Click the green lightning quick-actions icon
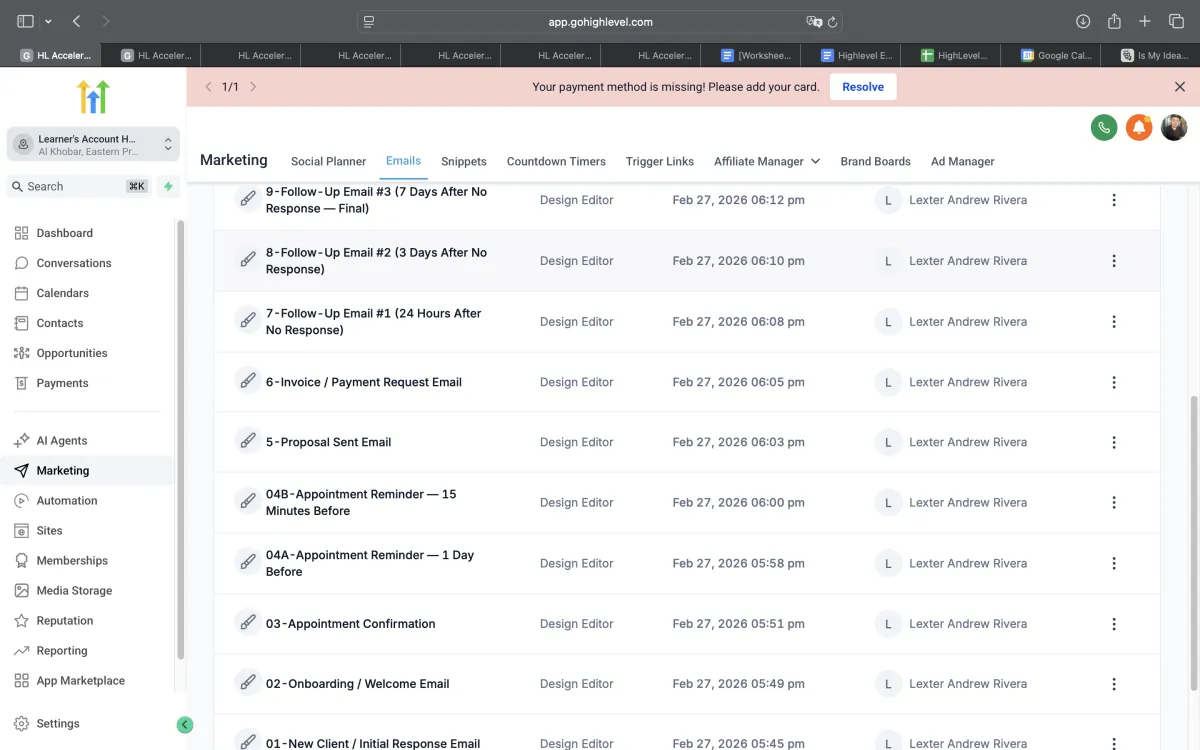 168,186
